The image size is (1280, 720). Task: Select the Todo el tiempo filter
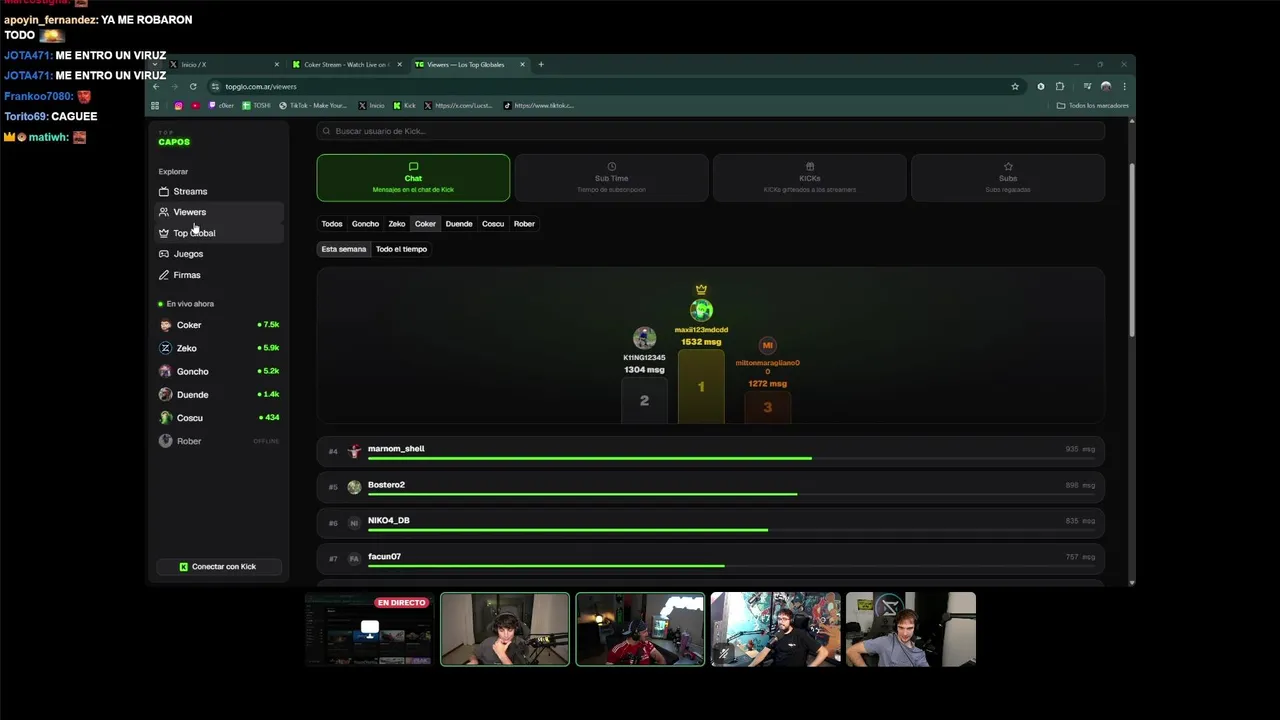(401, 249)
